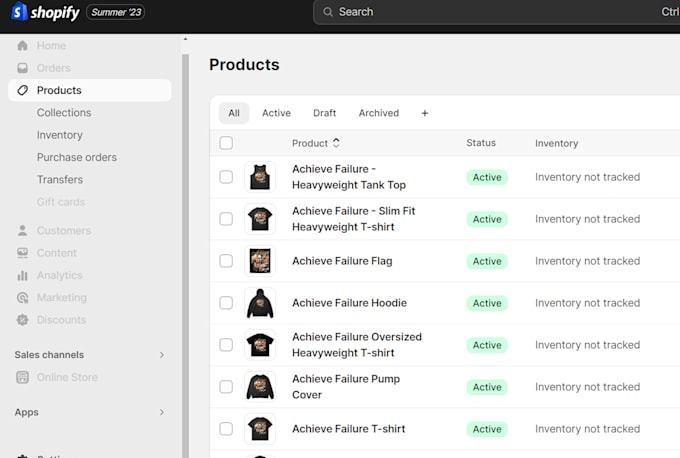The width and height of the screenshot is (680, 458).
Task: Check Oversized Heavyweight T-shirt checkbox
Action: click(x=226, y=345)
